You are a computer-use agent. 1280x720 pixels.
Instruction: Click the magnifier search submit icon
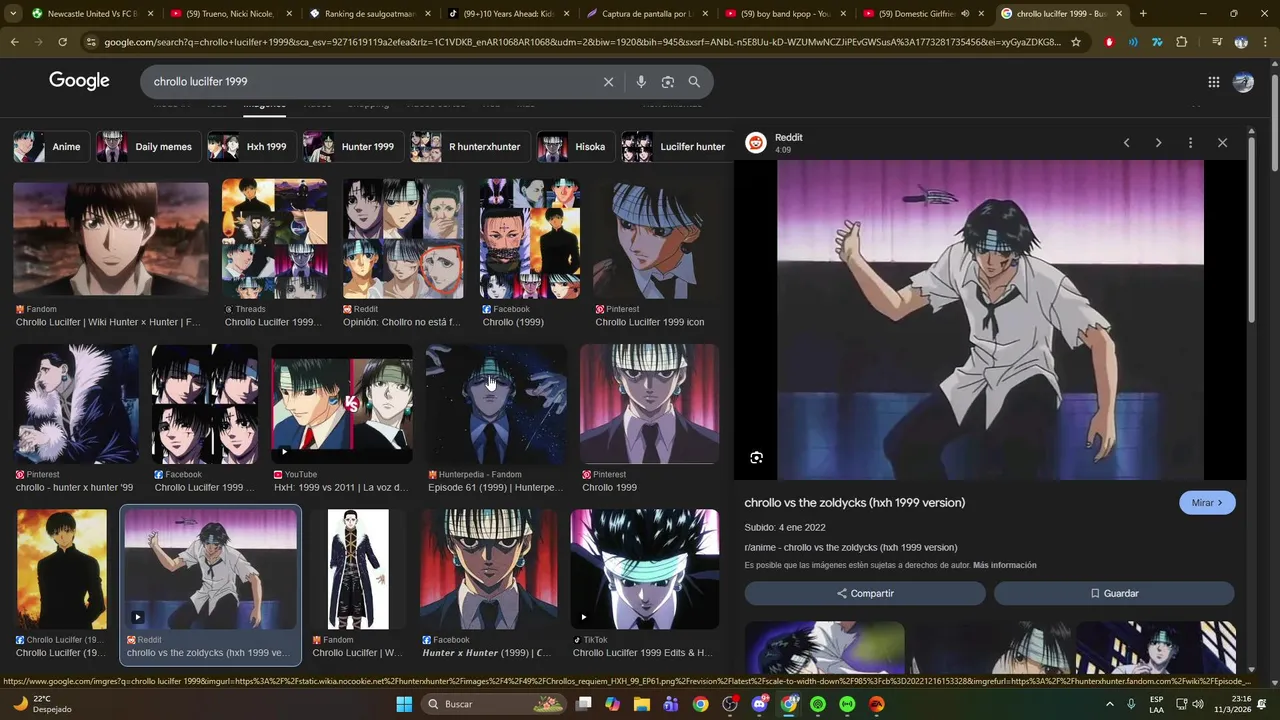pos(694,82)
